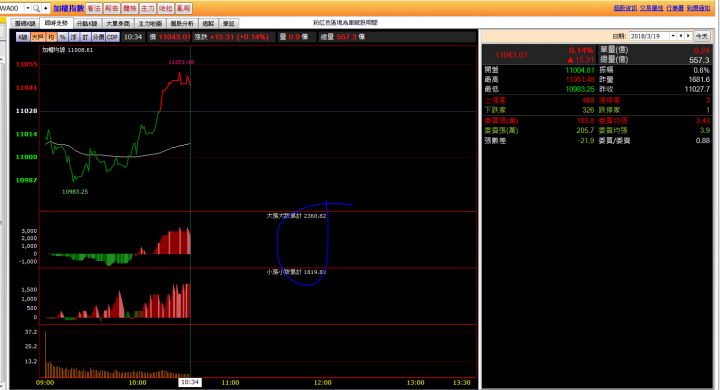
Task: Toggle the 浮 chart option
Action: [73, 37]
